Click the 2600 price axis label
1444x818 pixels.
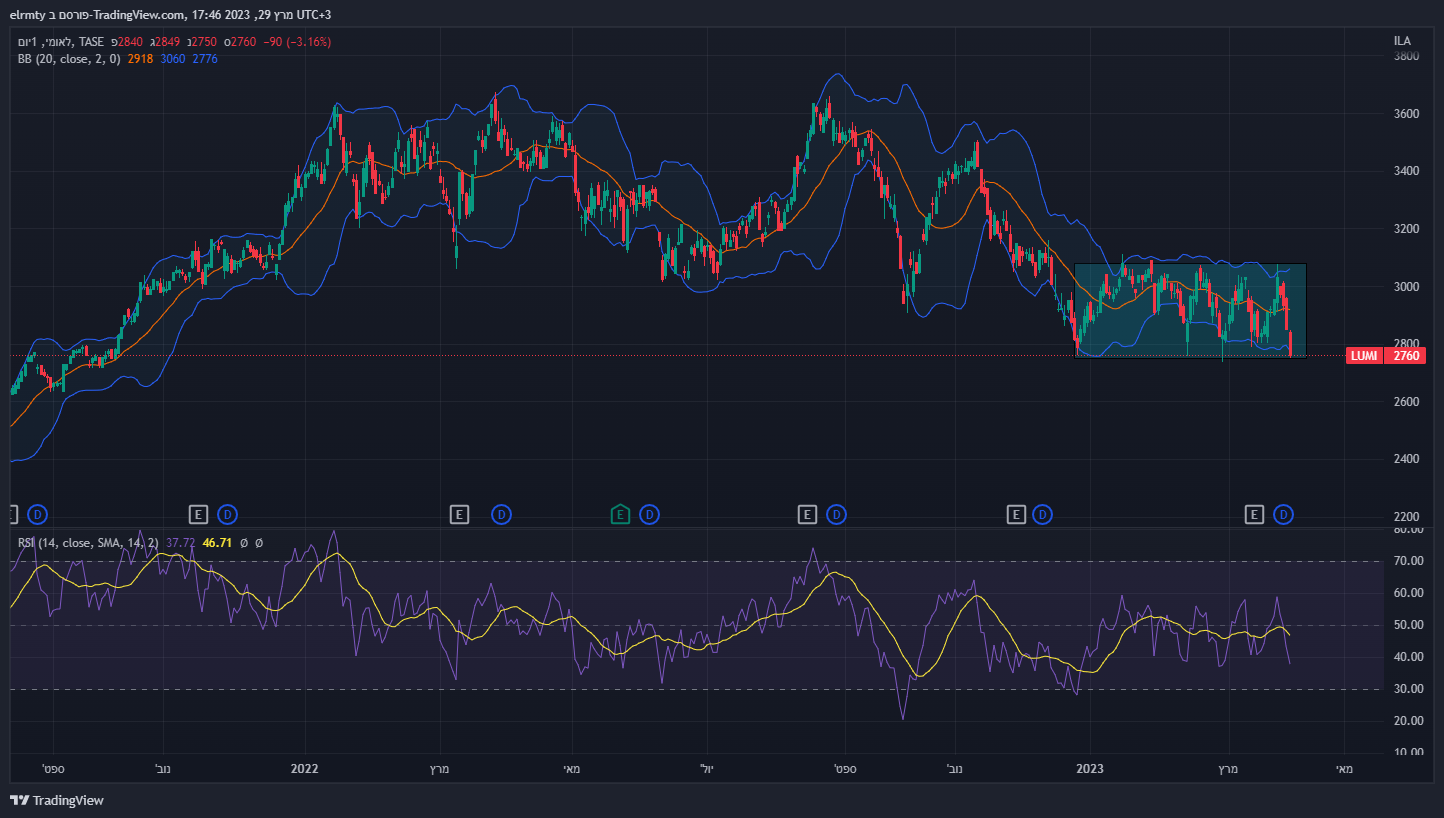point(1407,402)
